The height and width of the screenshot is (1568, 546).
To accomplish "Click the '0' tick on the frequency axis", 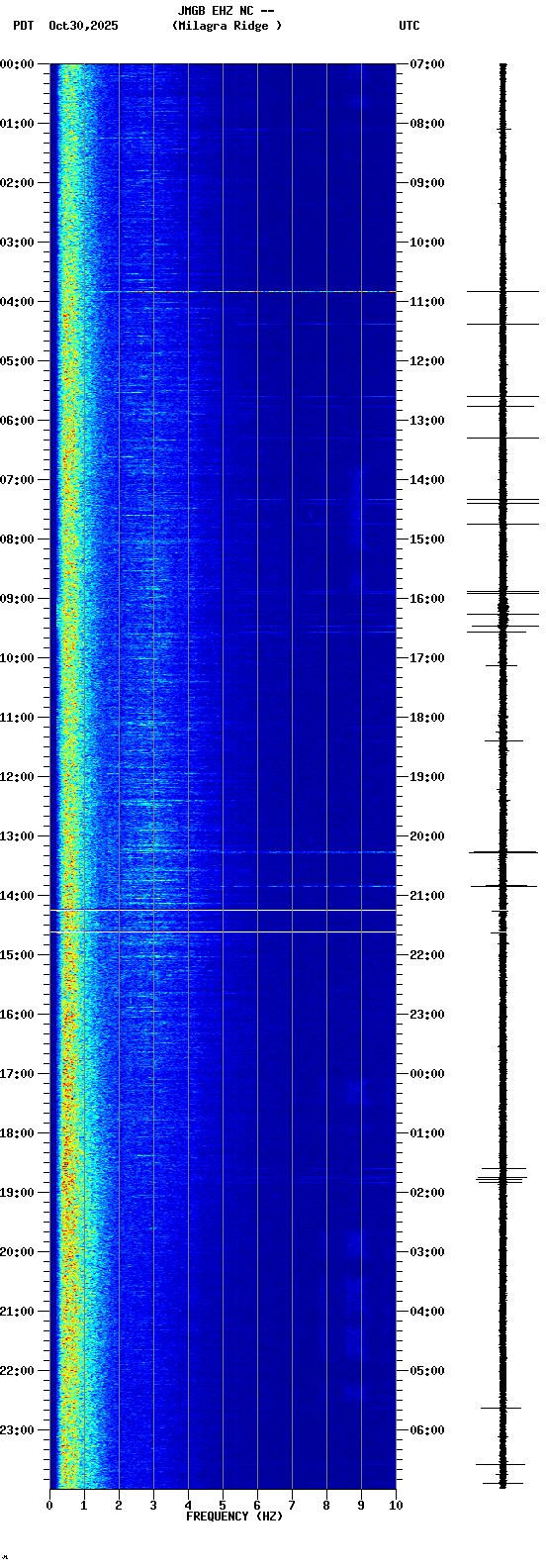I will 49,1506.
